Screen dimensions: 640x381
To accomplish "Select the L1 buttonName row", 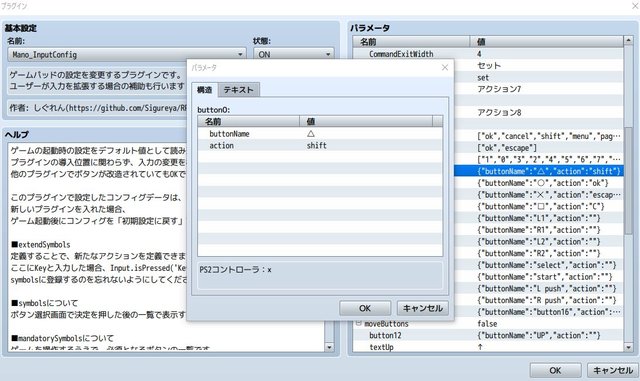I will [x=538, y=218].
